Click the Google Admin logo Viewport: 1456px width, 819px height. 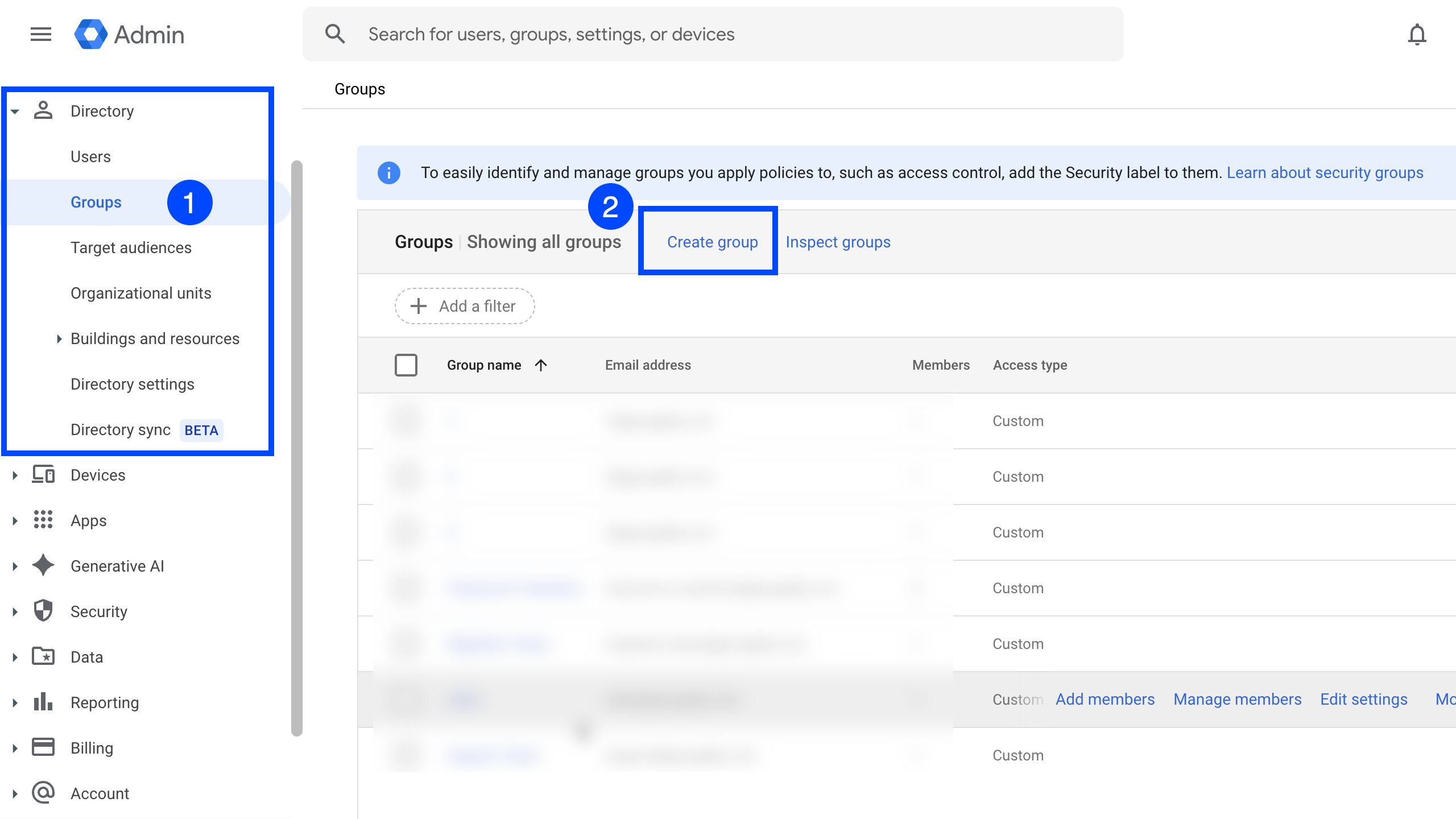(91, 35)
